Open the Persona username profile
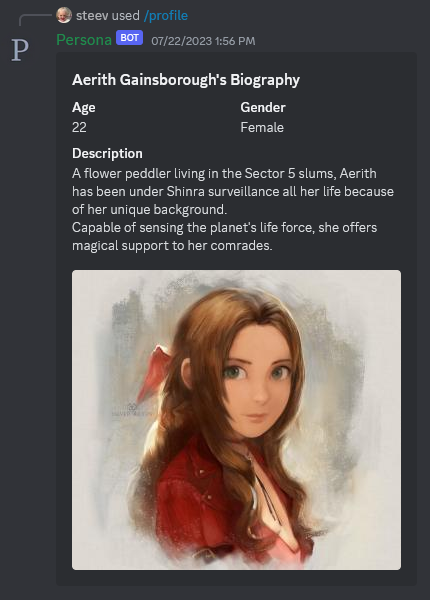 tap(84, 40)
